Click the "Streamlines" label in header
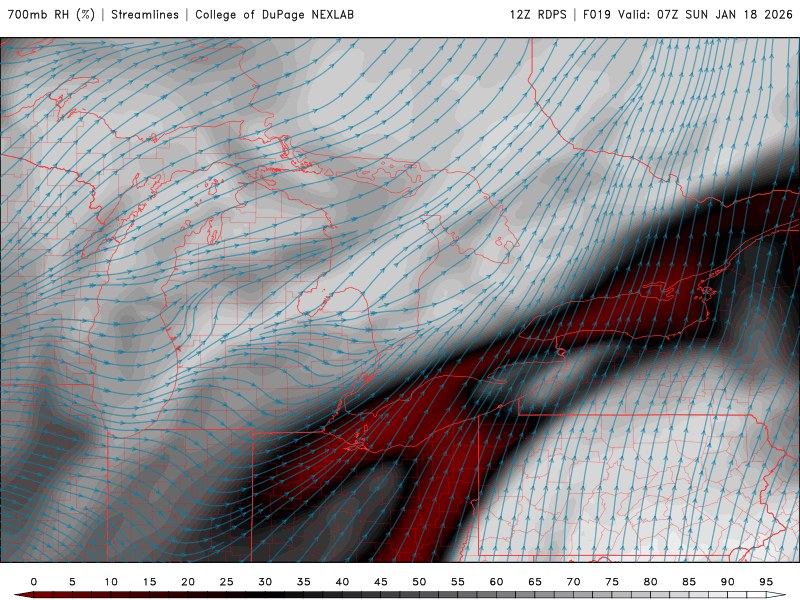The height and width of the screenshot is (600, 800). coord(145,15)
